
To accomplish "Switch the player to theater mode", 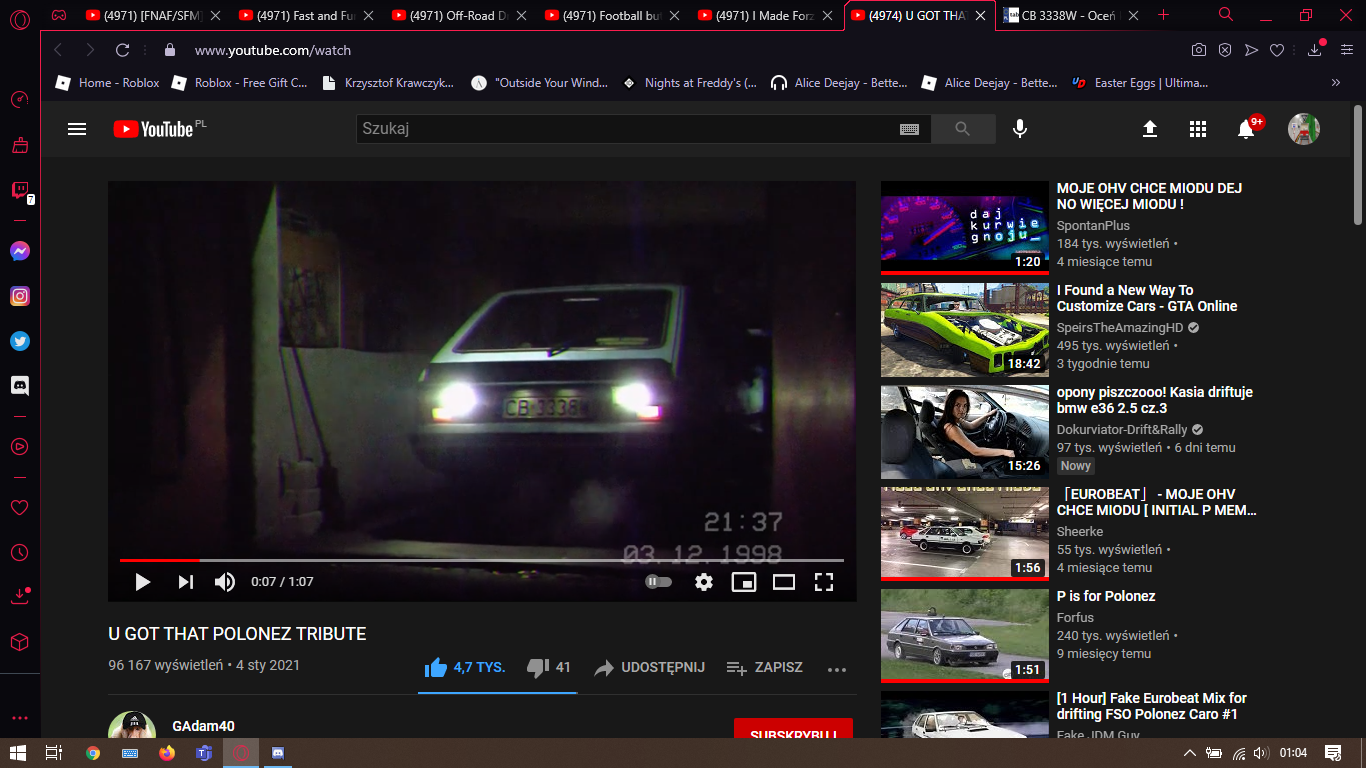I will point(784,582).
